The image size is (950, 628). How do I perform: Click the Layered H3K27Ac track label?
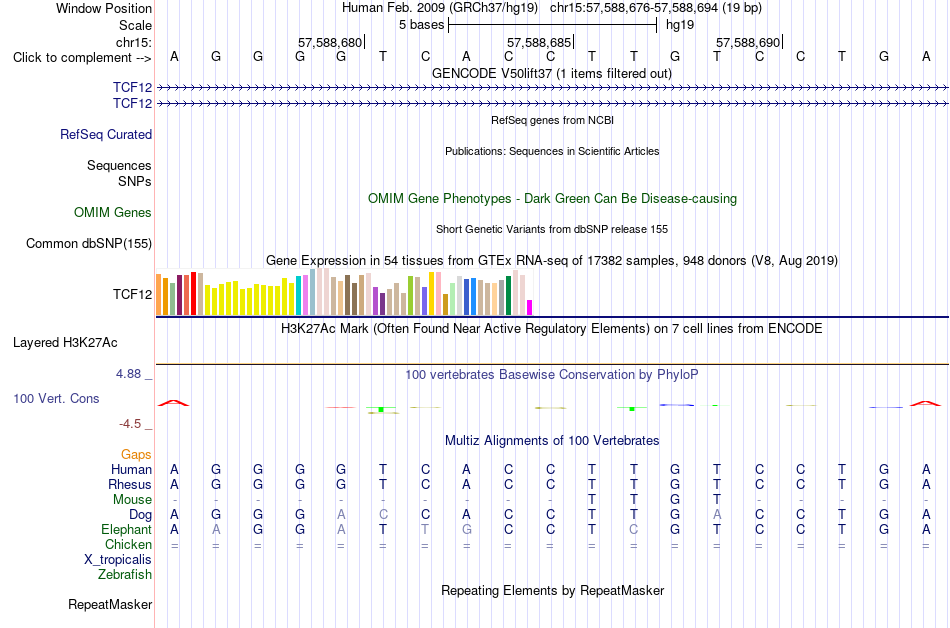(x=65, y=343)
